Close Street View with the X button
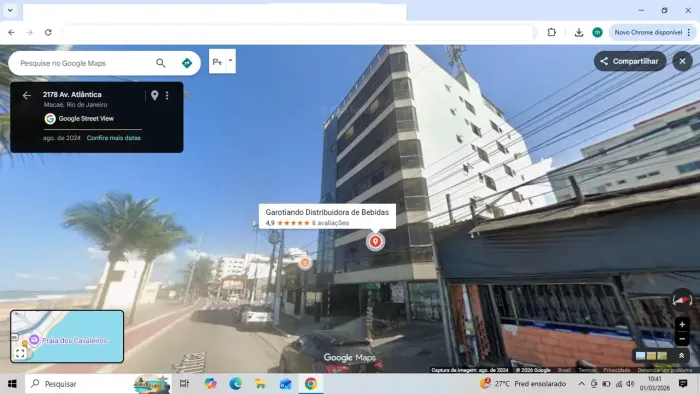700x394 pixels. [682, 61]
